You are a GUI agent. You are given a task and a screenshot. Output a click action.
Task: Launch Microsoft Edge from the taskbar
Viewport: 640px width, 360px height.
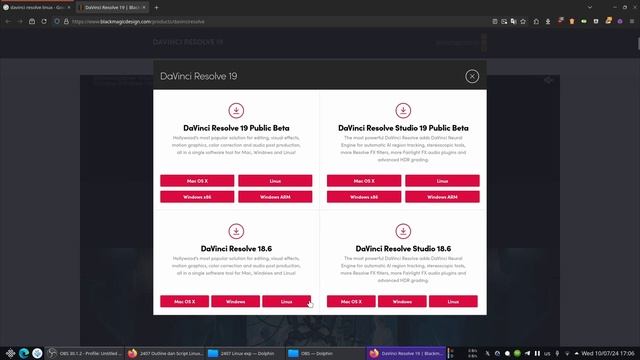(24, 353)
